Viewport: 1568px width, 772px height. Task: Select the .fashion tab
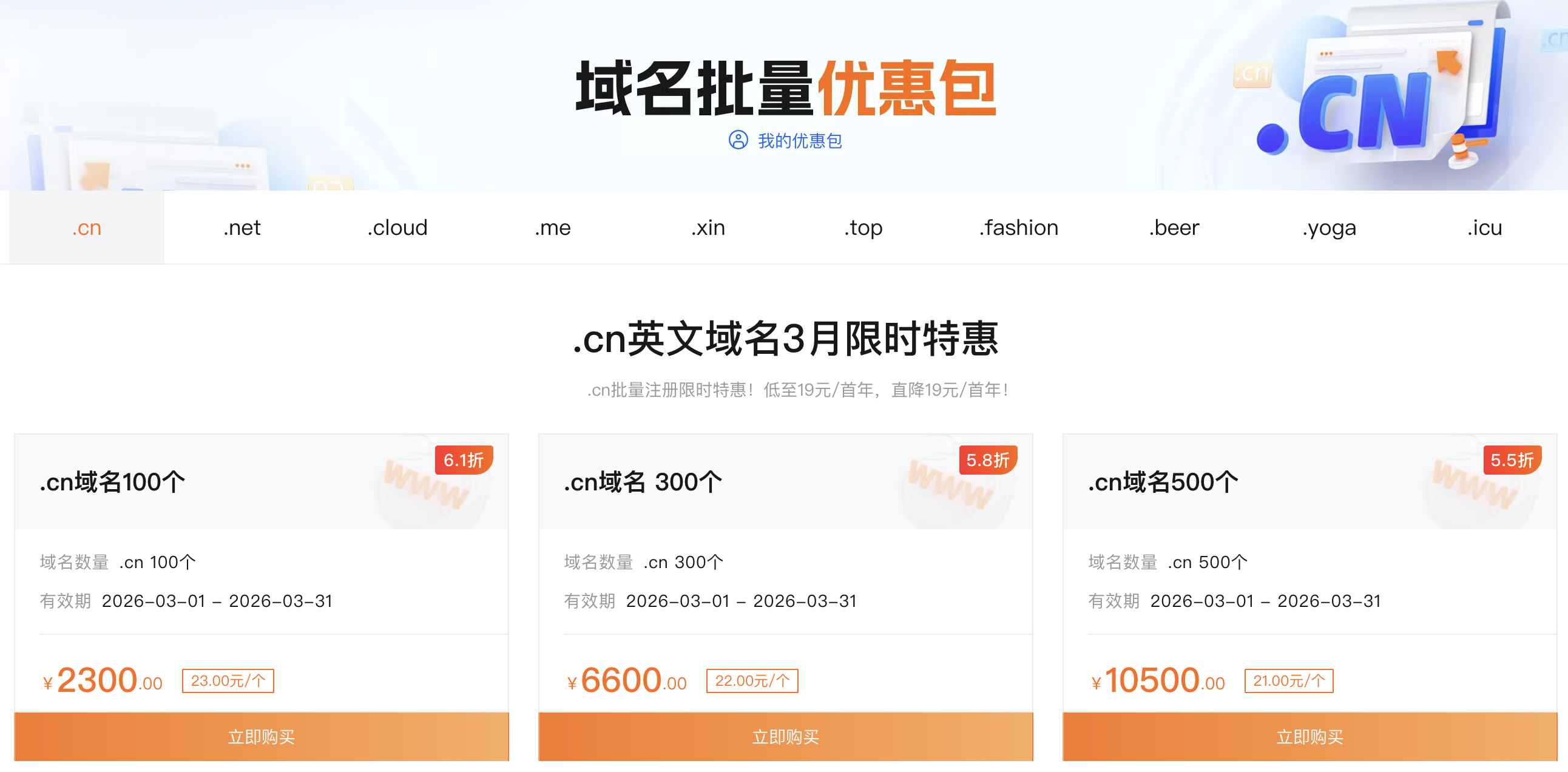coord(1018,227)
